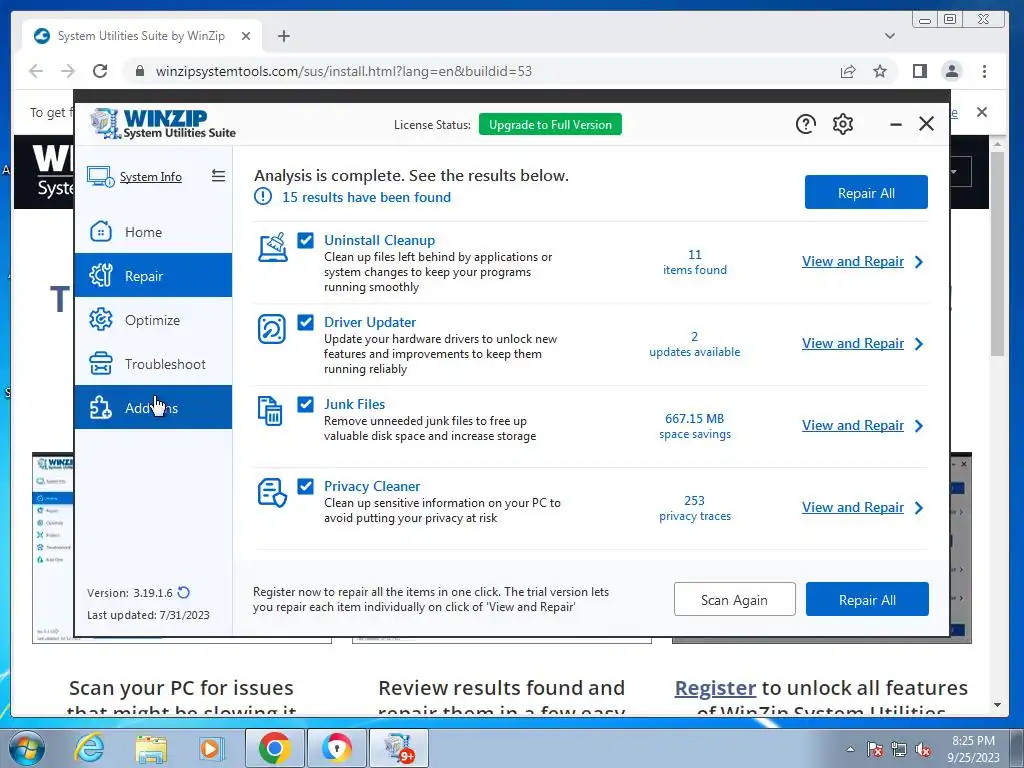This screenshot has width=1024, height=768.
Task: Uncheck Privacy Cleaner checkbox
Action: coord(306,486)
